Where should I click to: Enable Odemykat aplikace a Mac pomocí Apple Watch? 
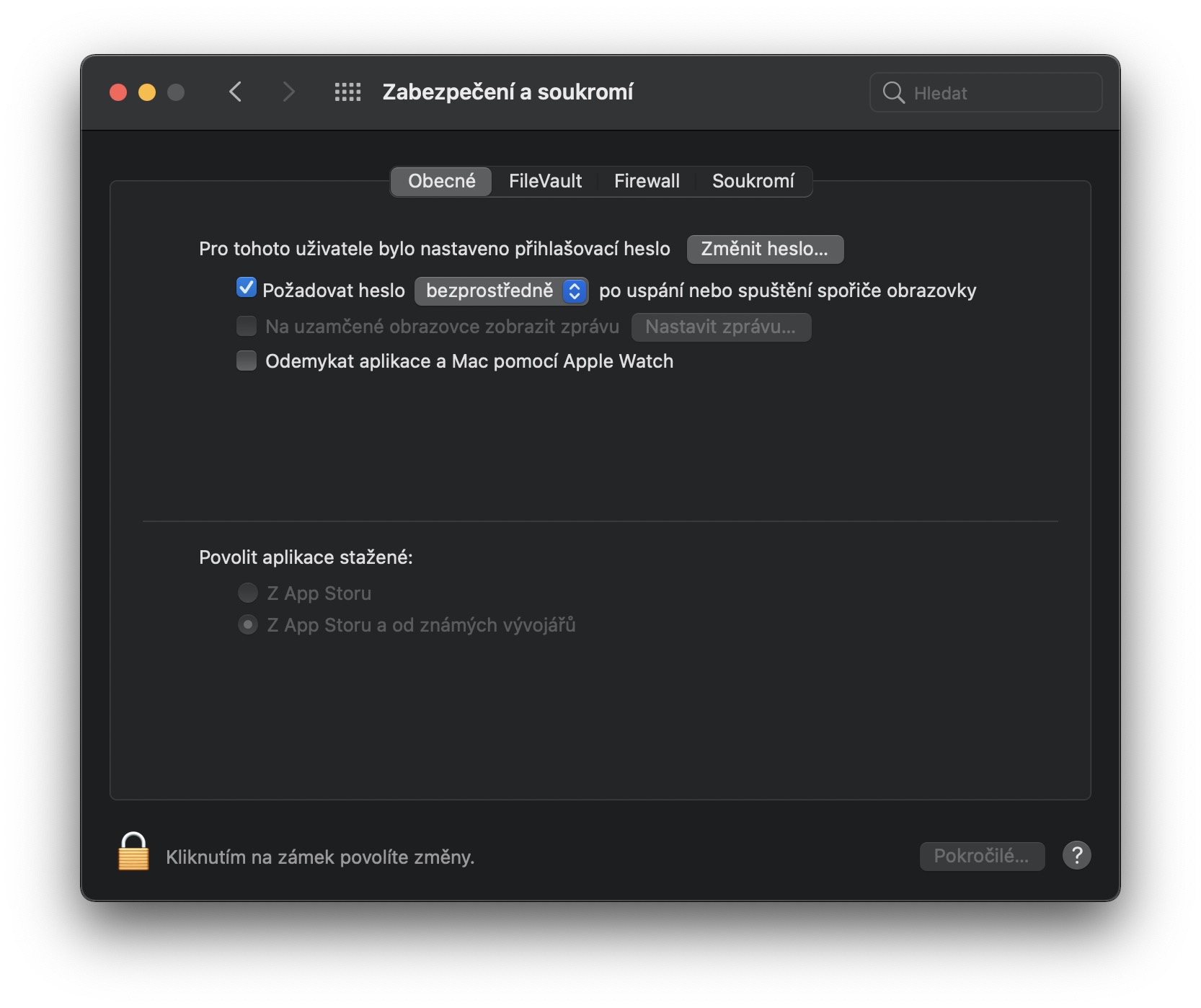click(247, 361)
